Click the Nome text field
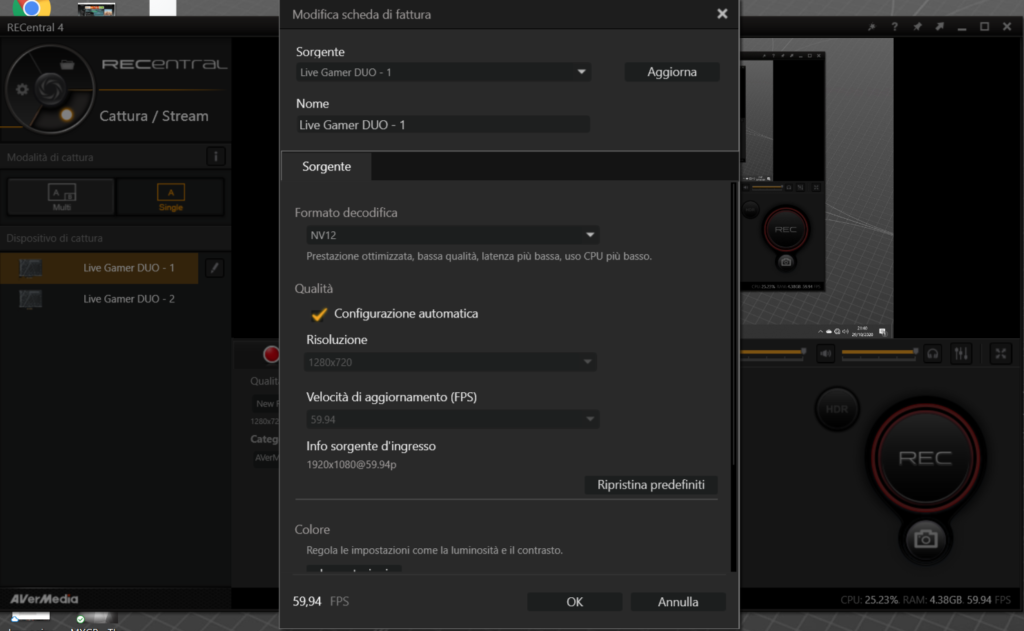Image resolution: width=1024 pixels, height=631 pixels. [443, 125]
